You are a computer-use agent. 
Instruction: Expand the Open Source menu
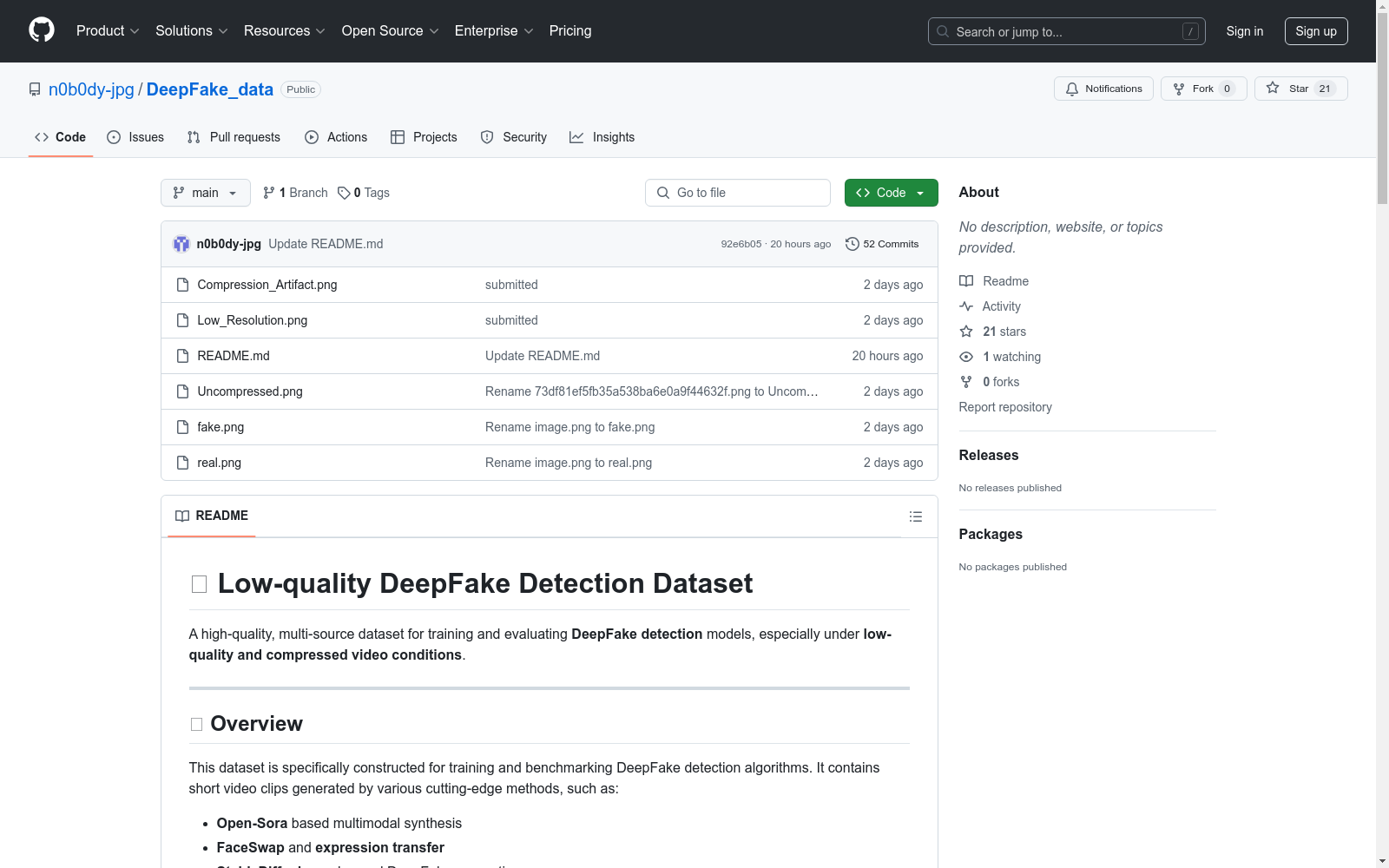[x=391, y=31]
